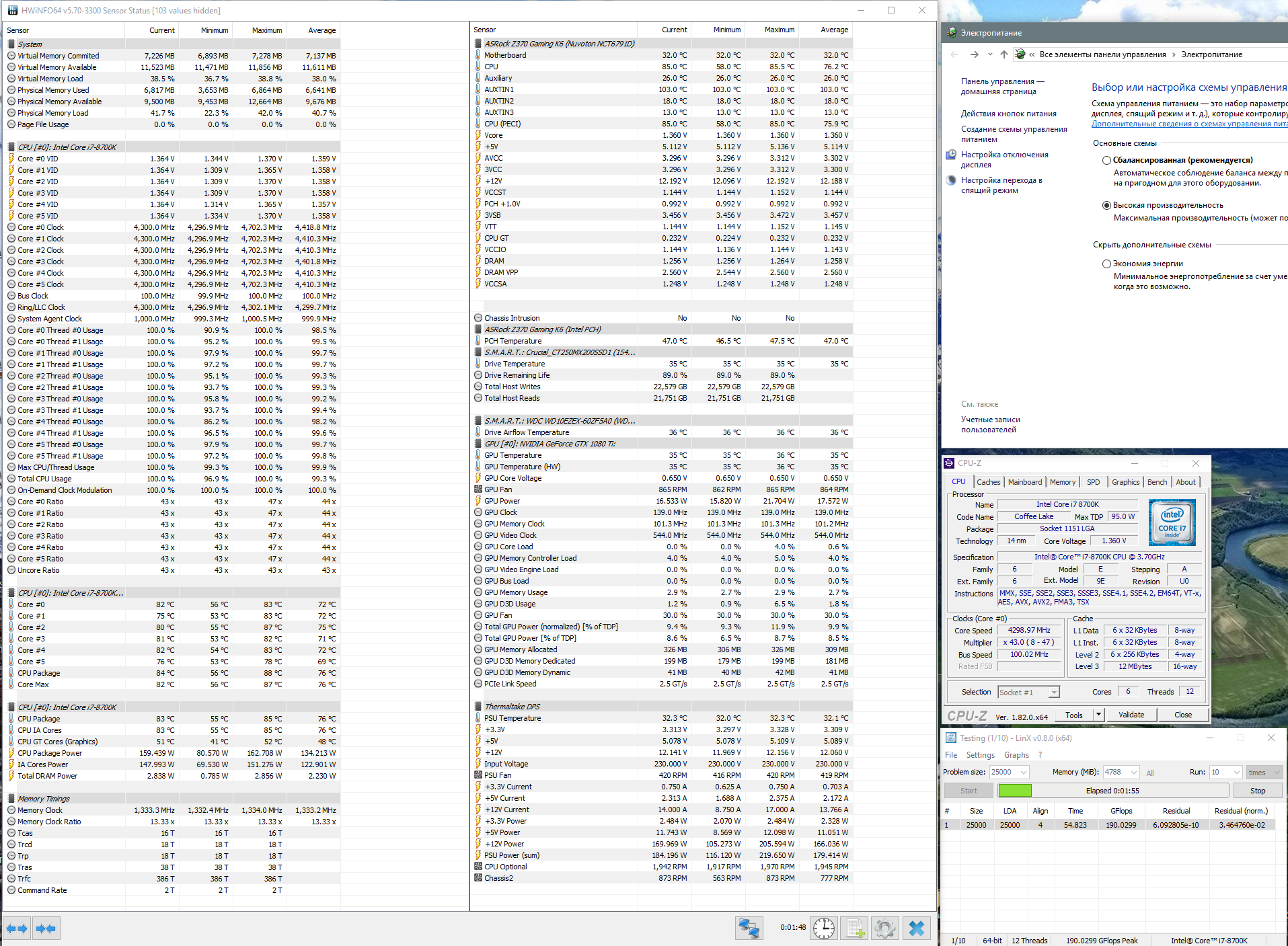Click the LinX elapsed time progress bar

point(1112,791)
